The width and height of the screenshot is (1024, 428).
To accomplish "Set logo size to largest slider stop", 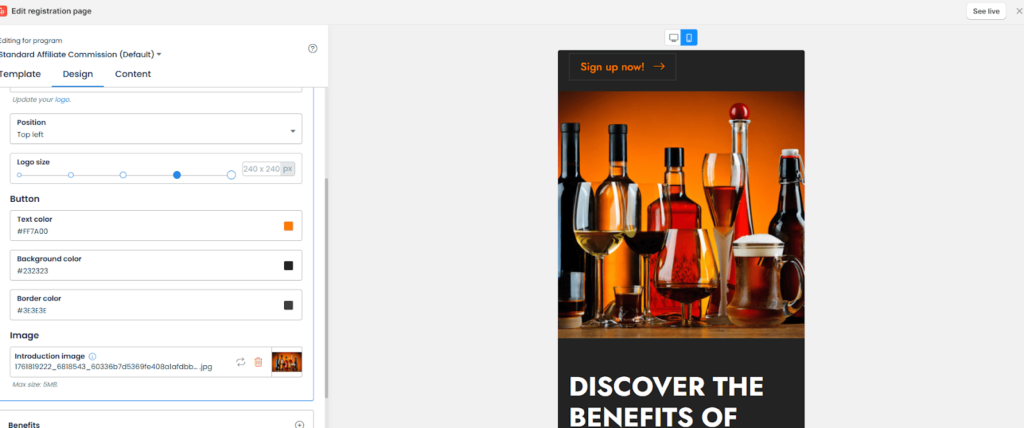I will (x=231, y=175).
